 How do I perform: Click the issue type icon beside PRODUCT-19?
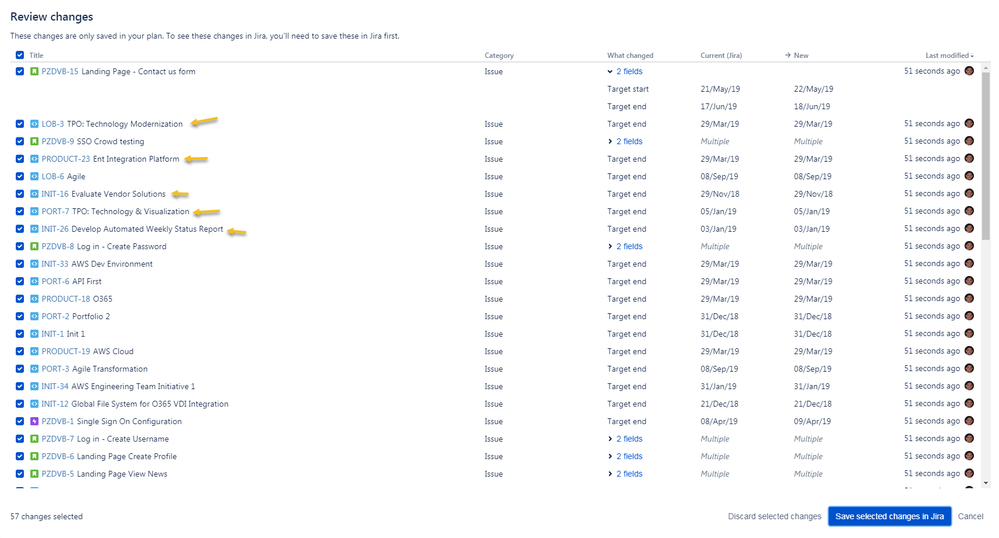34,351
